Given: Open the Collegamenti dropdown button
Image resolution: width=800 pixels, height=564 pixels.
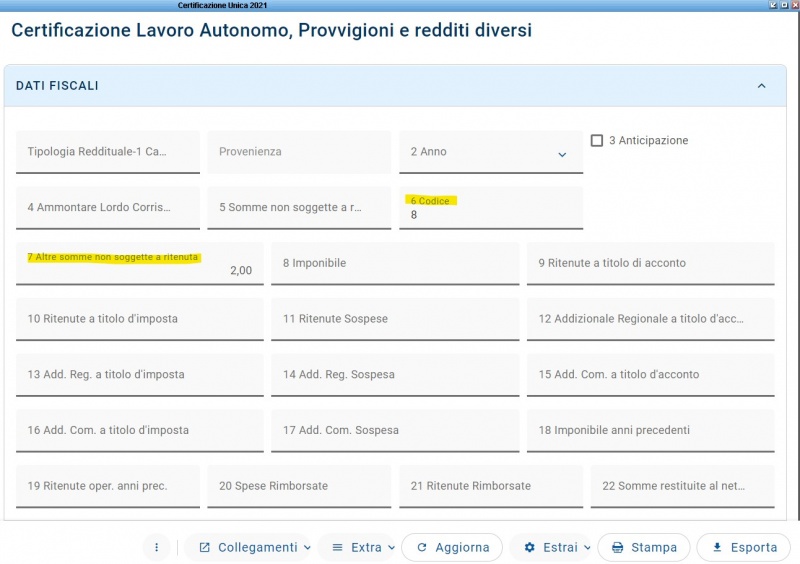Looking at the screenshot, I should coord(248,547).
